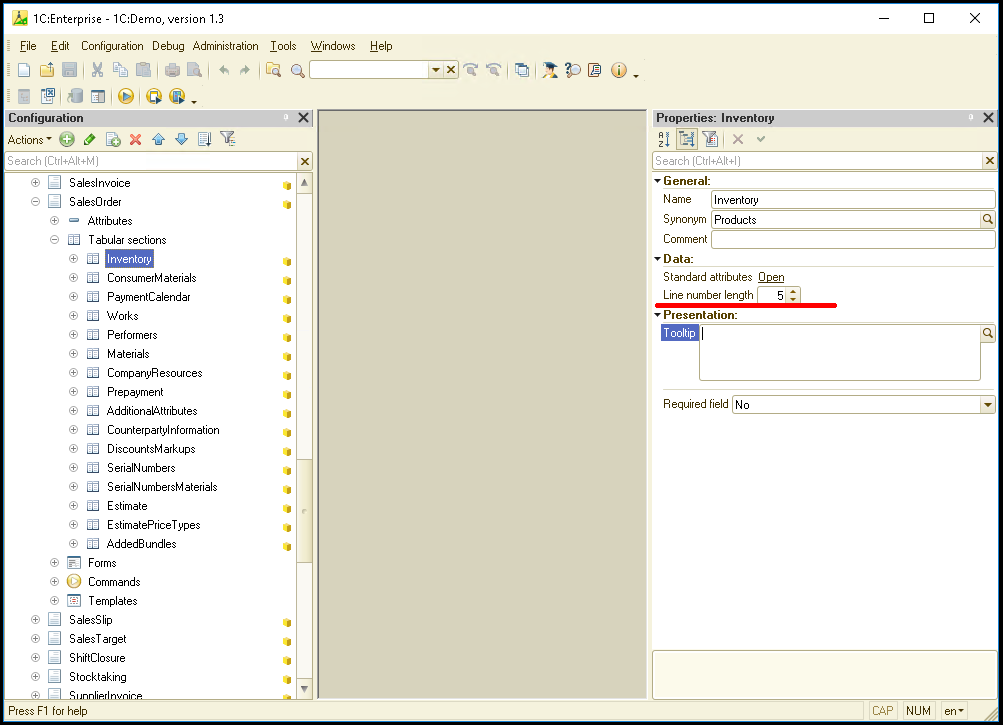Expand the Attributes node under SalesOrder
This screenshot has height=725, width=1003.
click(x=55, y=221)
